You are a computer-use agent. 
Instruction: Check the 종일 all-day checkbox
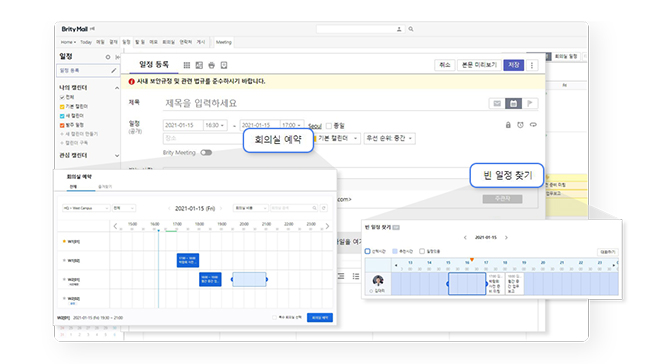(329, 126)
